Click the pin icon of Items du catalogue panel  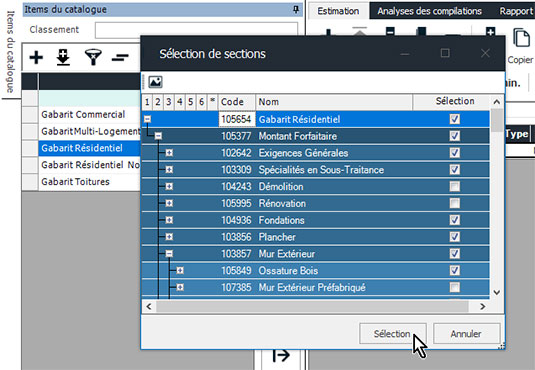point(296,10)
